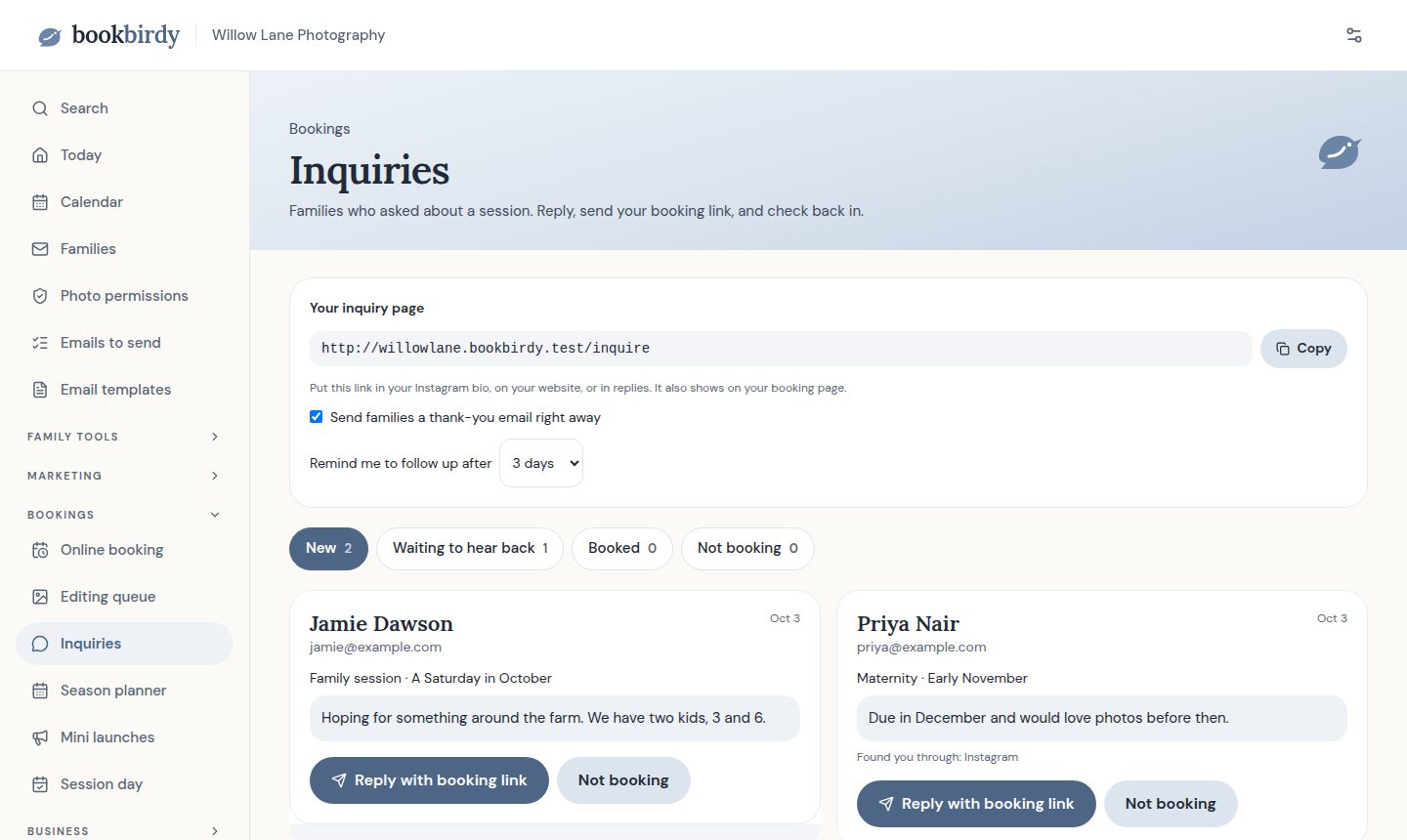Image resolution: width=1407 pixels, height=840 pixels.
Task: Click the Inquiries chat bubble icon
Action: point(40,644)
